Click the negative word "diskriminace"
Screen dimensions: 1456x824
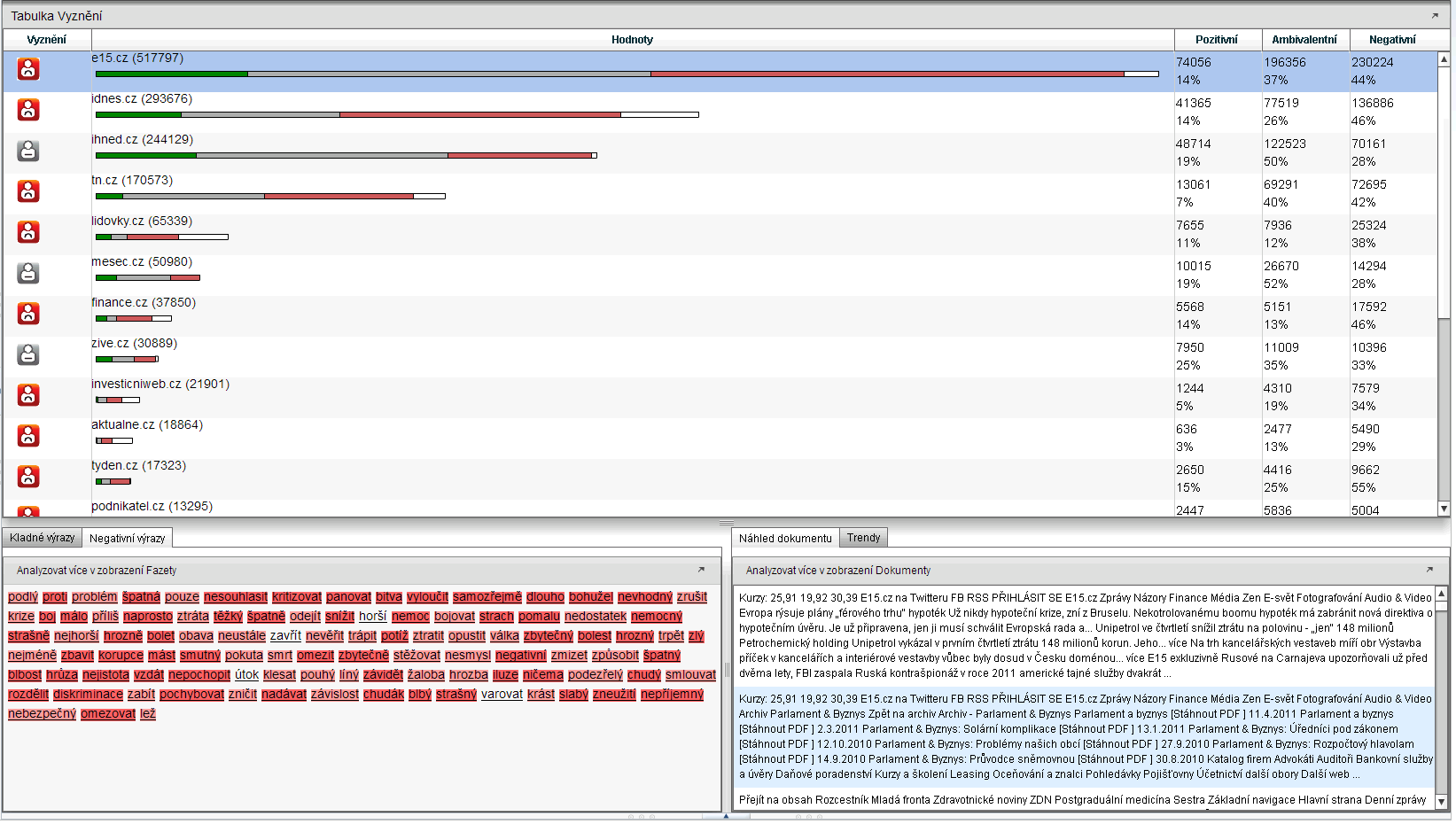88,695
